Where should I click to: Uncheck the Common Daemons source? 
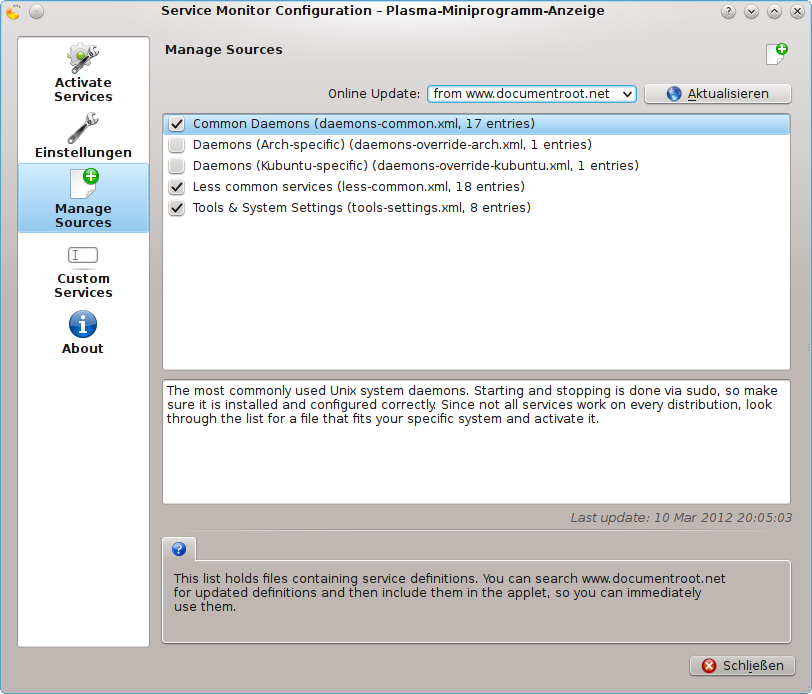(x=177, y=124)
